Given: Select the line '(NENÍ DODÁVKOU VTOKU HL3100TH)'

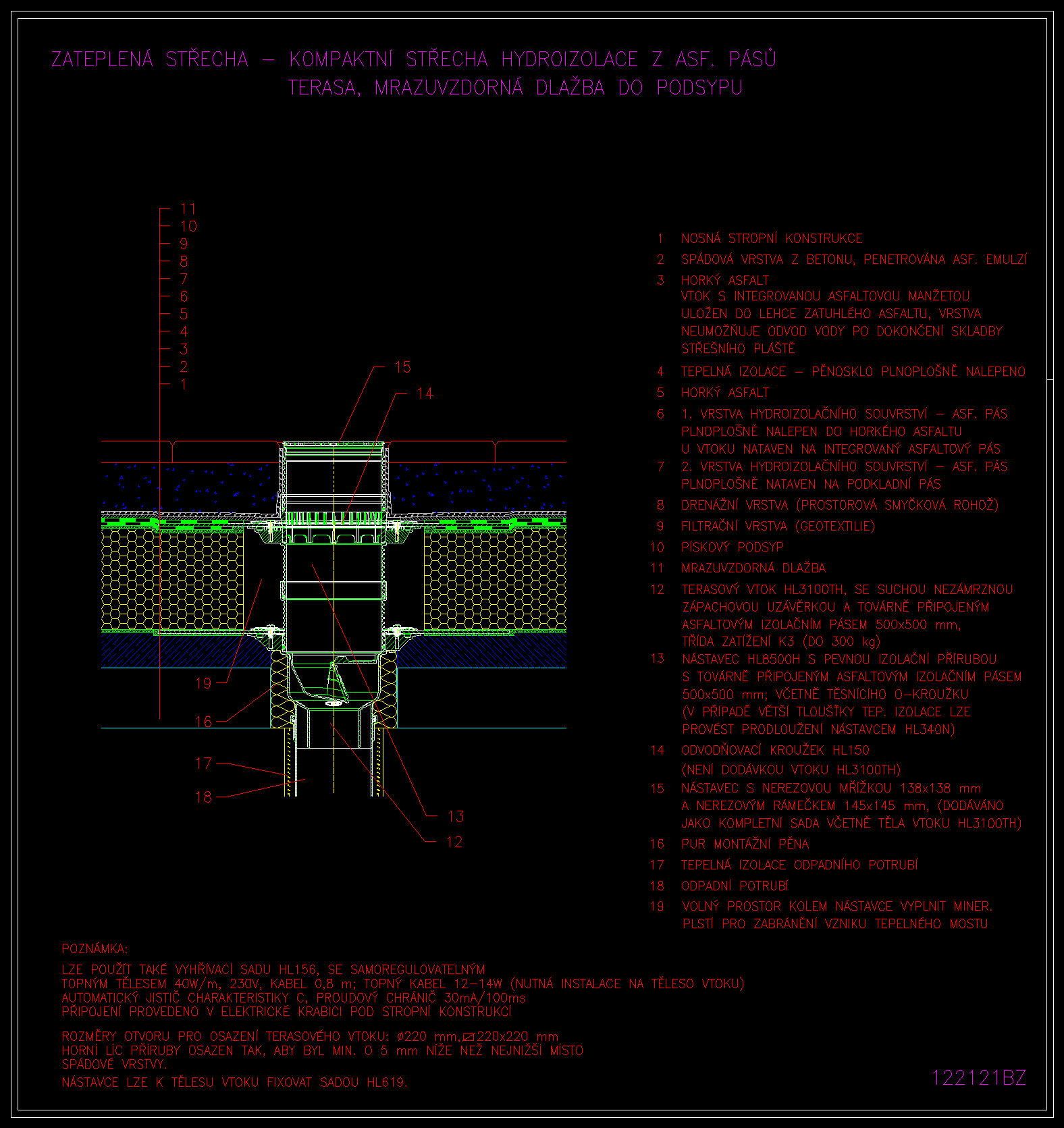Looking at the screenshot, I should pos(791,770).
